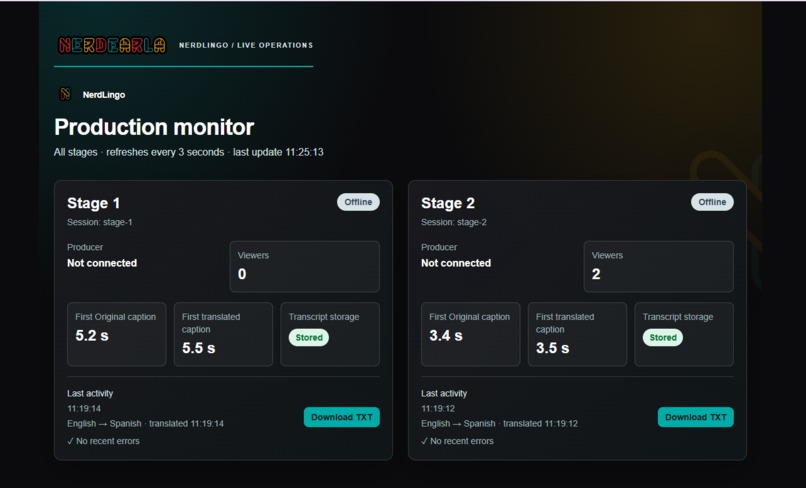Click the NerdLingo label text
This screenshot has width=806, height=488.
[x=104, y=95]
